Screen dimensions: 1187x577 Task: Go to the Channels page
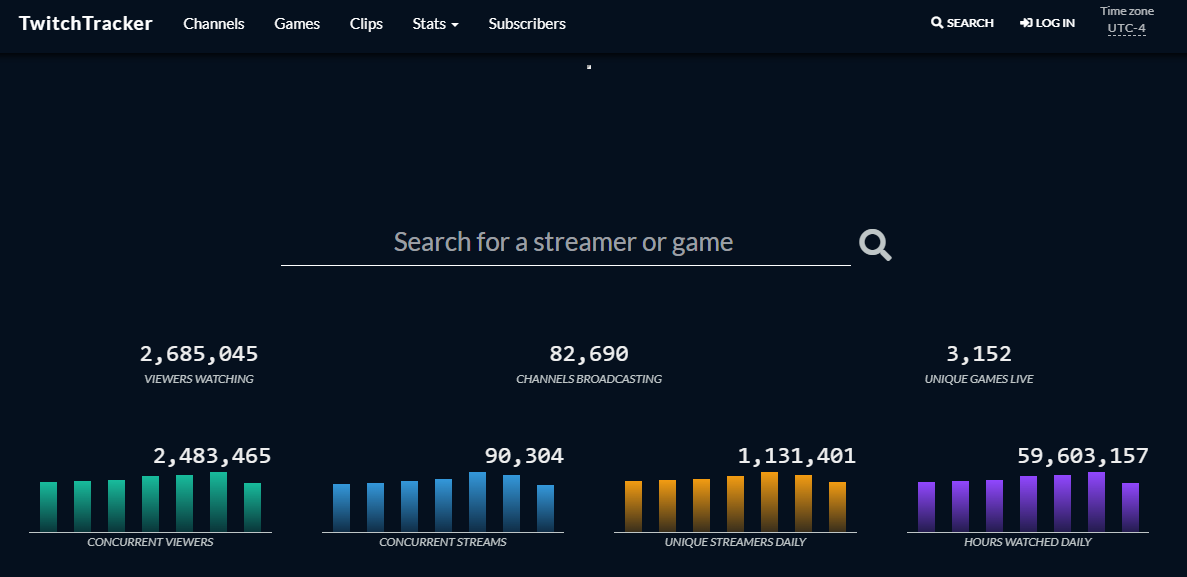point(214,24)
